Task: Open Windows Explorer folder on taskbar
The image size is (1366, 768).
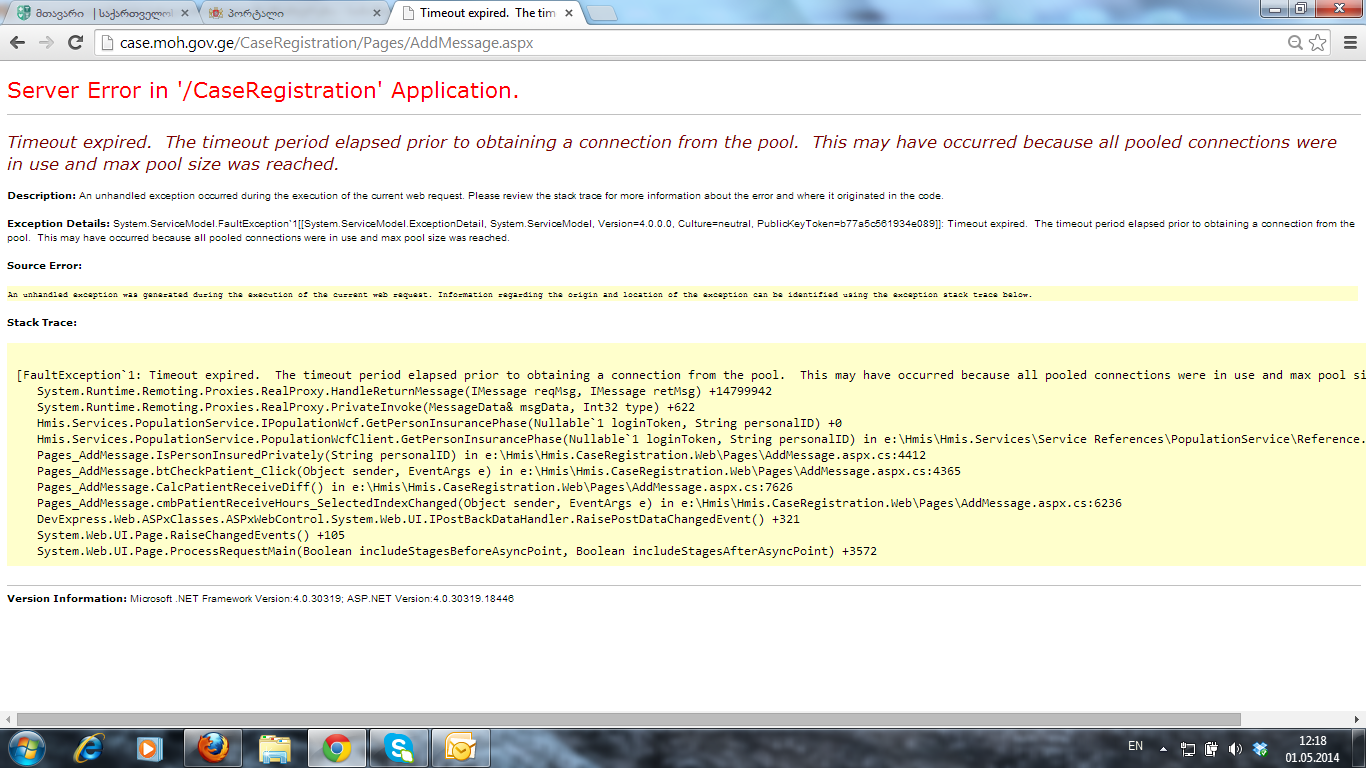Action: coord(274,748)
